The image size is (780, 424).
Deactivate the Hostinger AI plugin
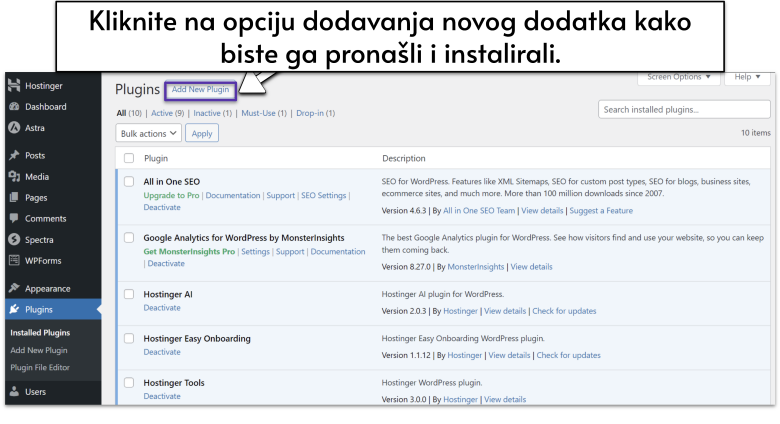pos(162,308)
